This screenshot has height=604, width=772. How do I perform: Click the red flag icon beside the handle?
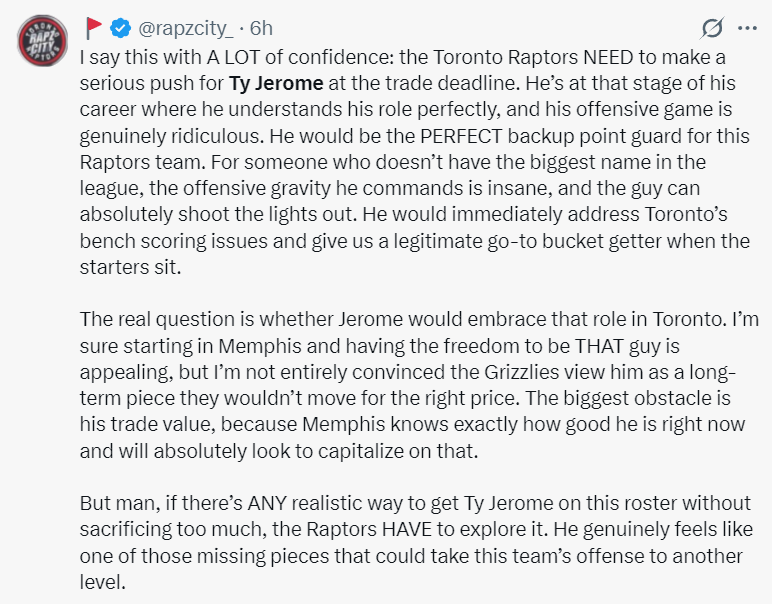point(93,28)
